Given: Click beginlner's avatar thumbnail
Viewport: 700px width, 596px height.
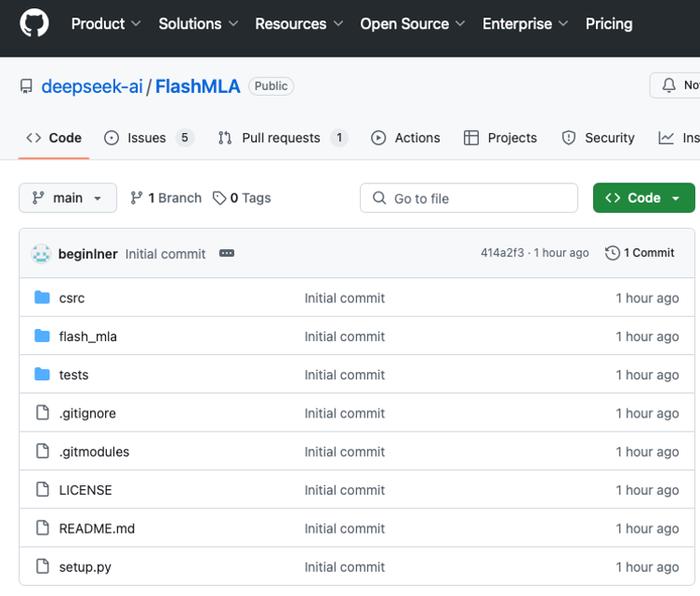Looking at the screenshot, I should pos(41,254).
